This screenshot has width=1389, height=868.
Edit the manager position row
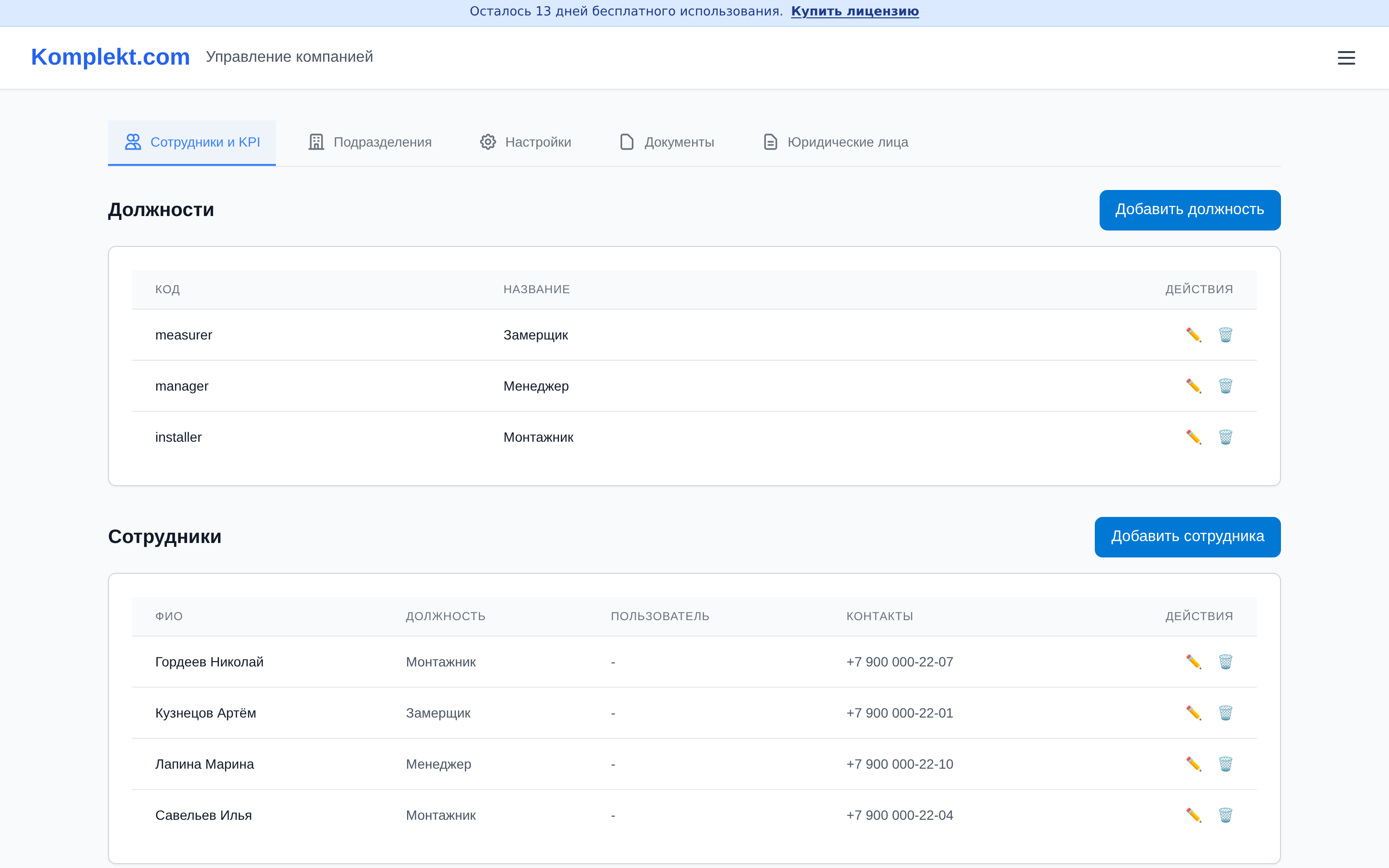(1194, 386)
